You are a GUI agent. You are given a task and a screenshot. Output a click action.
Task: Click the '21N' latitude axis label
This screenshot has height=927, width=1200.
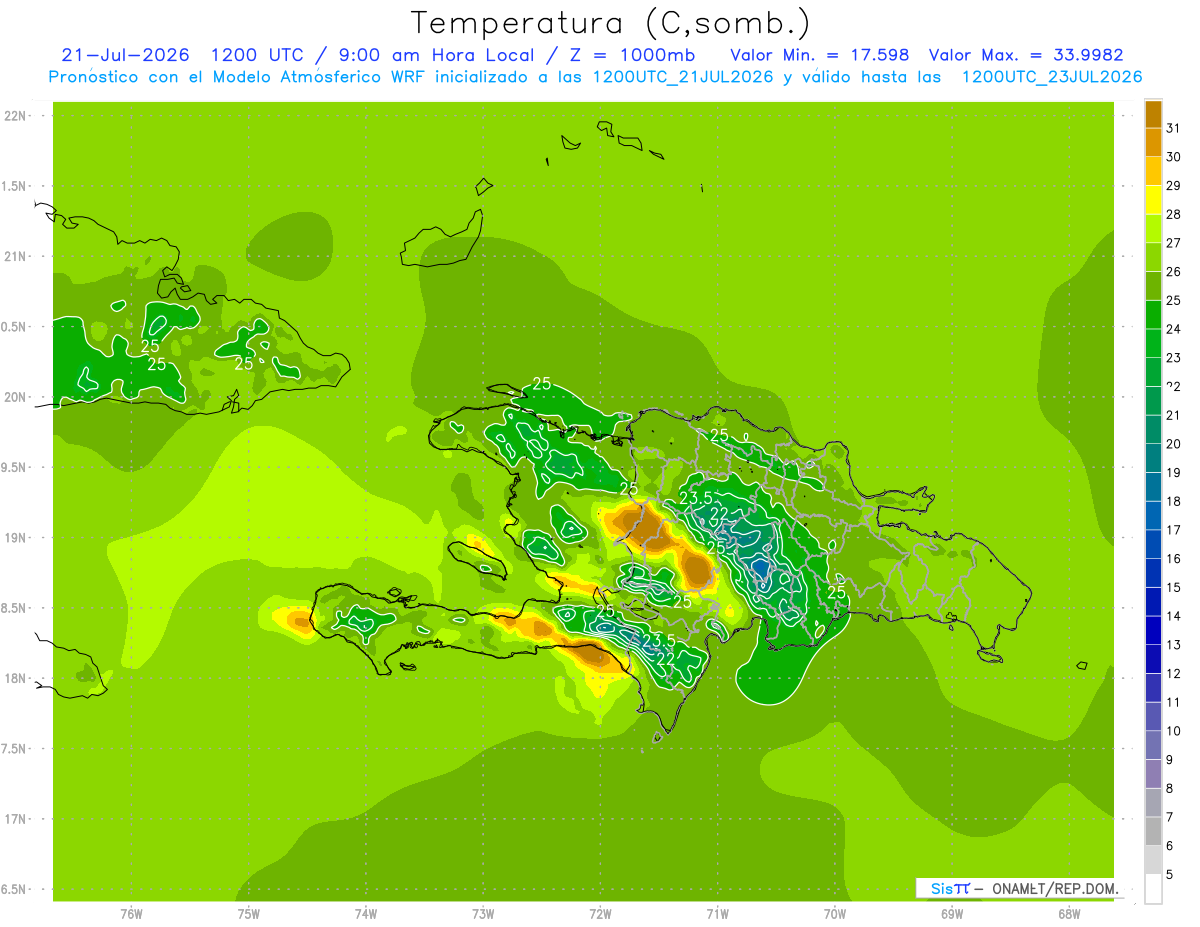point(14,257)
